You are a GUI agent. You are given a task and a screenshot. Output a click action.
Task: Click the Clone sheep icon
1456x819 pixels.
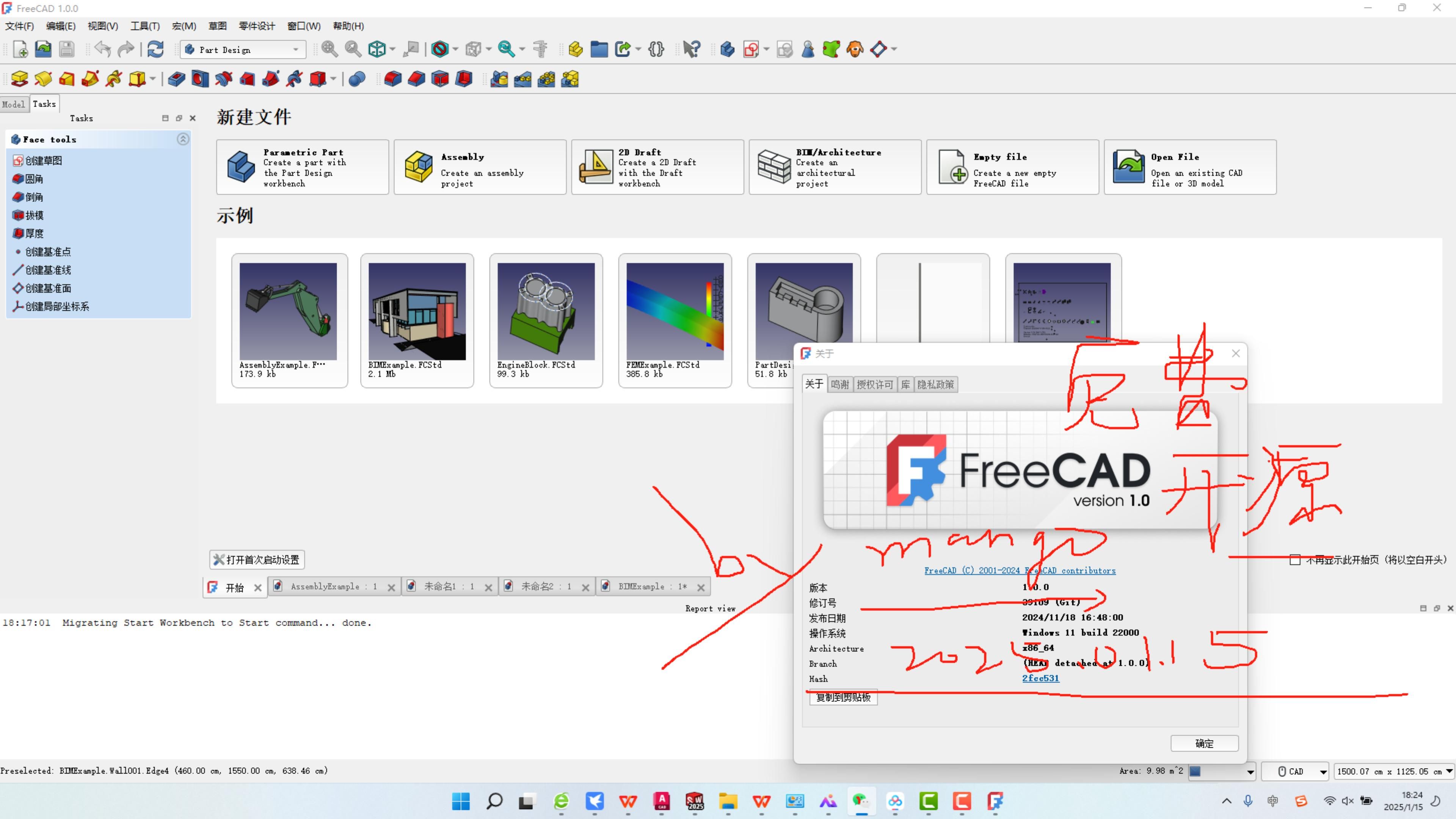coord(855,50)
